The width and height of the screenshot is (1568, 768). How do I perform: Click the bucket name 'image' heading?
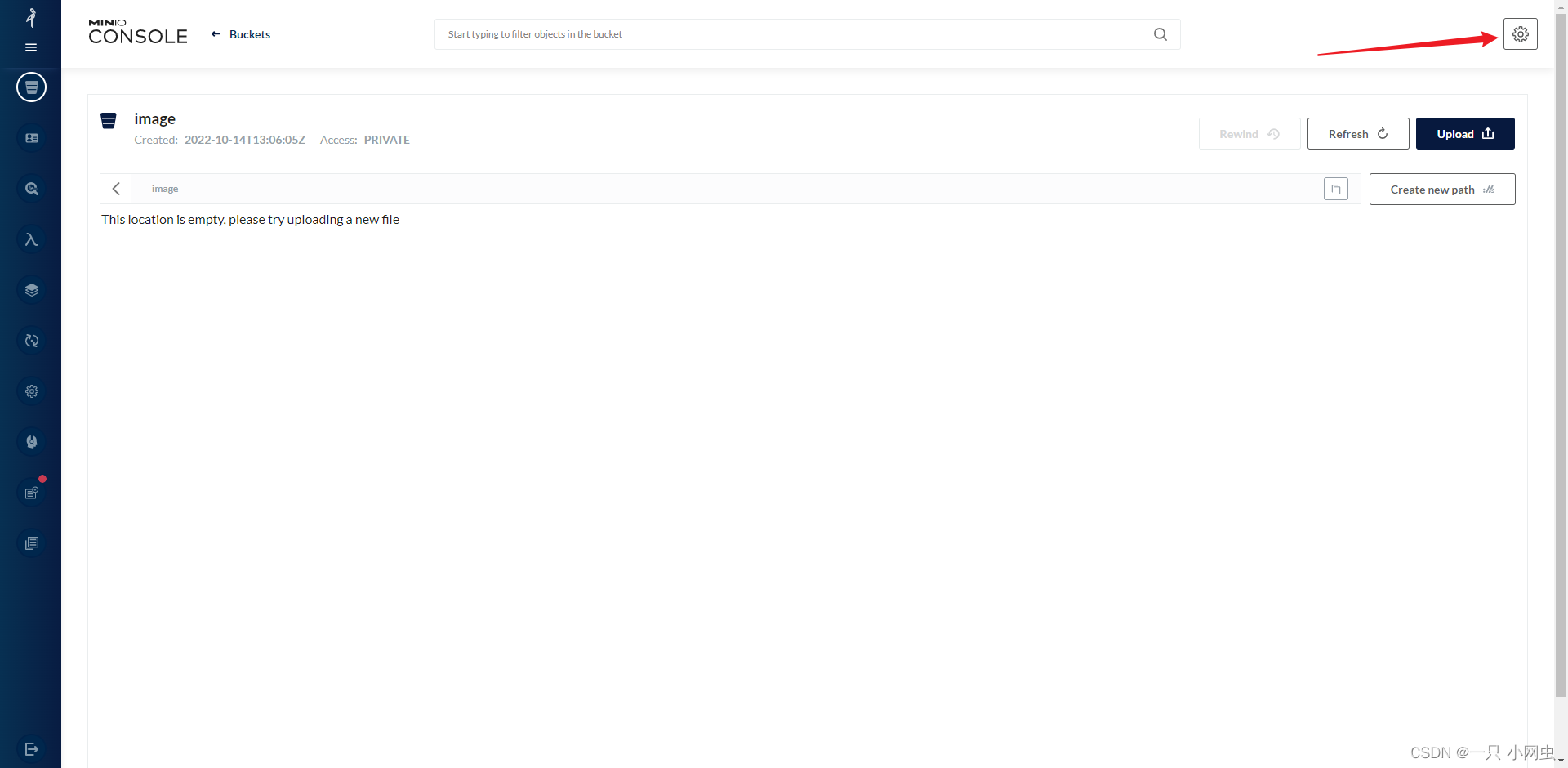pyautogui.click(x=154, y=119)
